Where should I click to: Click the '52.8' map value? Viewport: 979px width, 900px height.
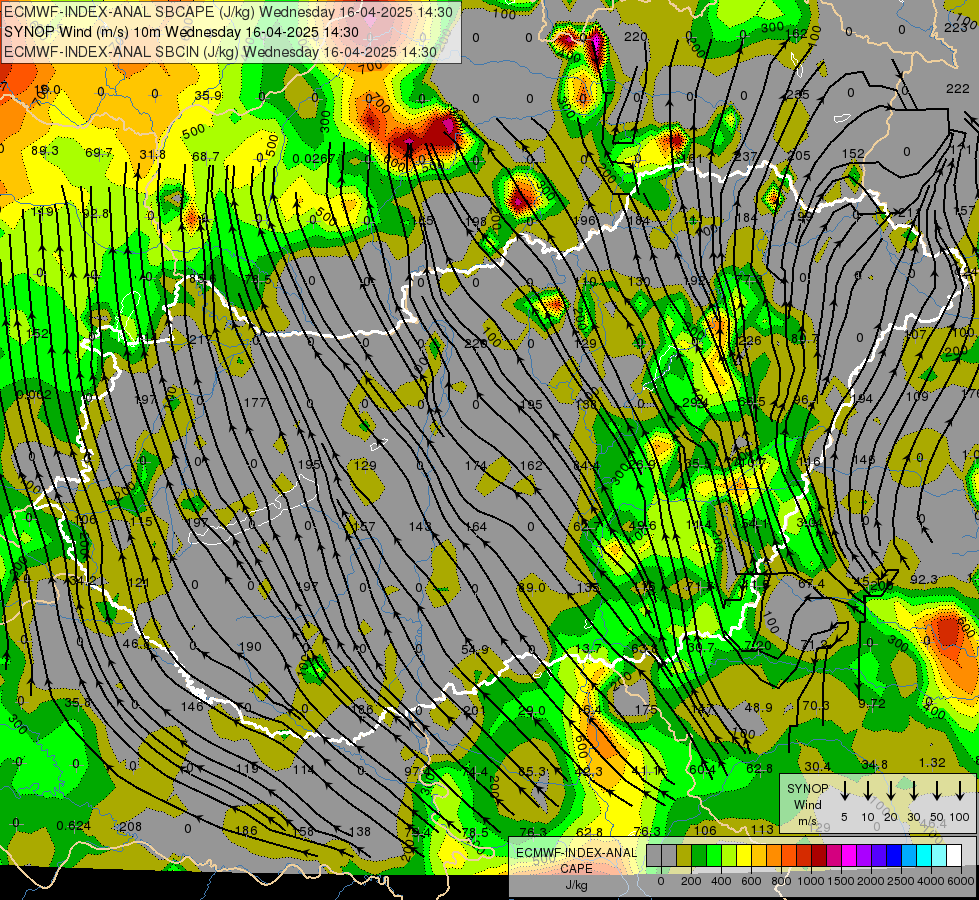(95, 214)
